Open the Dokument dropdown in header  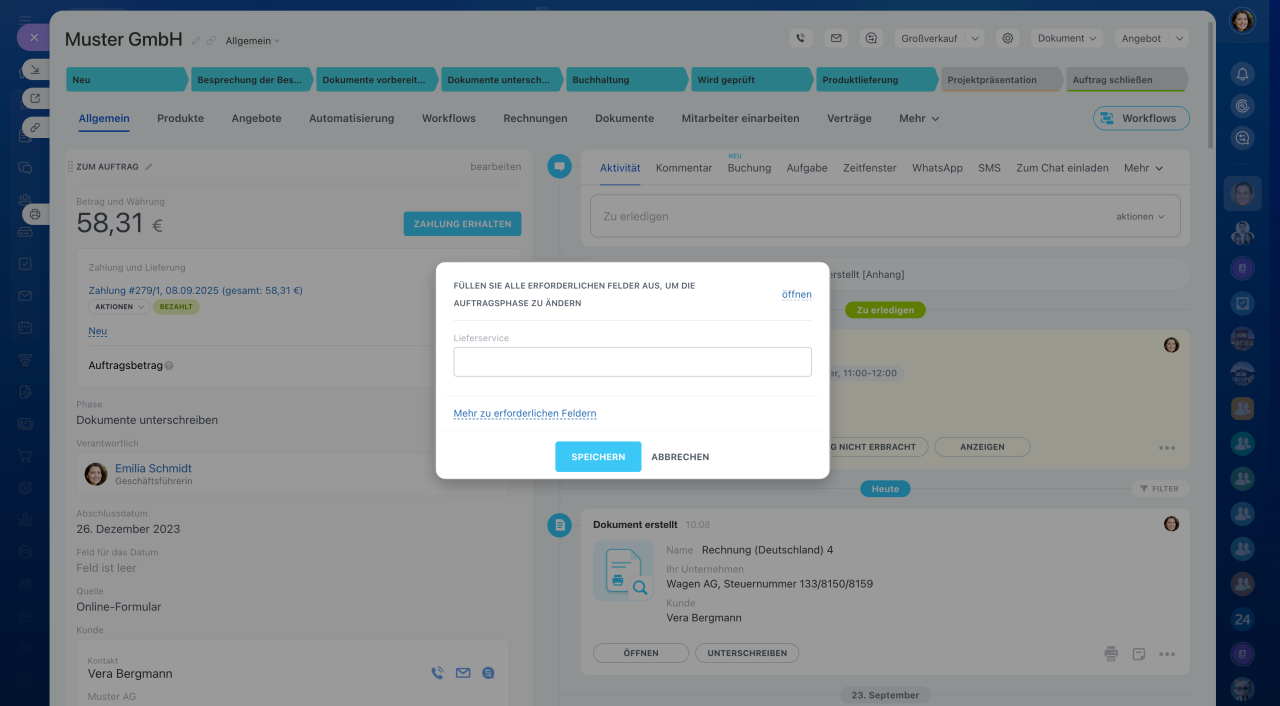1067,38
